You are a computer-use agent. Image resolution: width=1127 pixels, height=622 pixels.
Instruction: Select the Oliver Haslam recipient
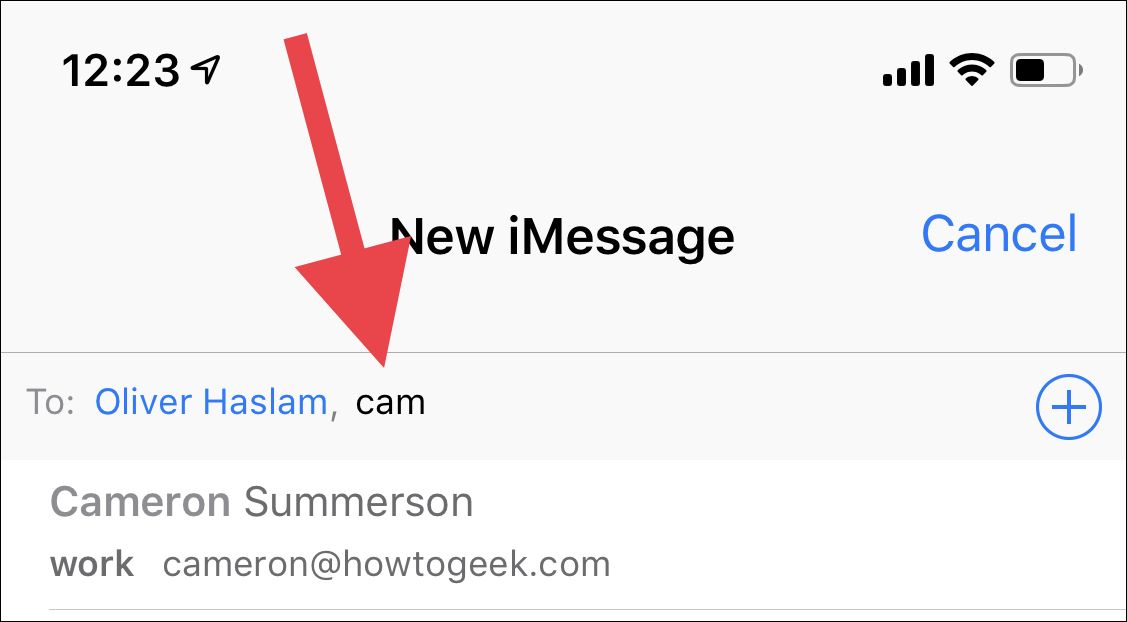click(x=211, y=401)
